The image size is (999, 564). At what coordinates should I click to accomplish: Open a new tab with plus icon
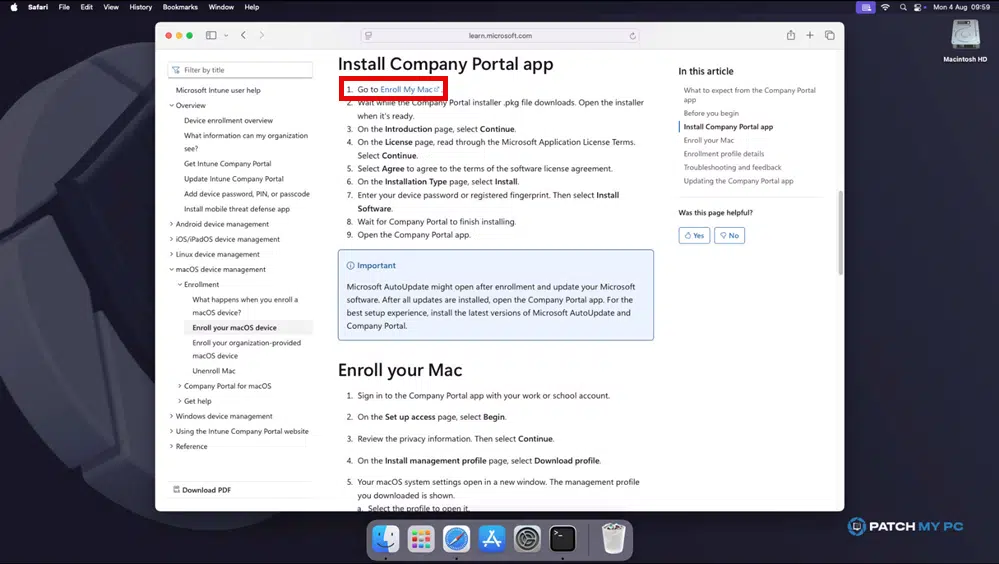click(x=810, y=36)
